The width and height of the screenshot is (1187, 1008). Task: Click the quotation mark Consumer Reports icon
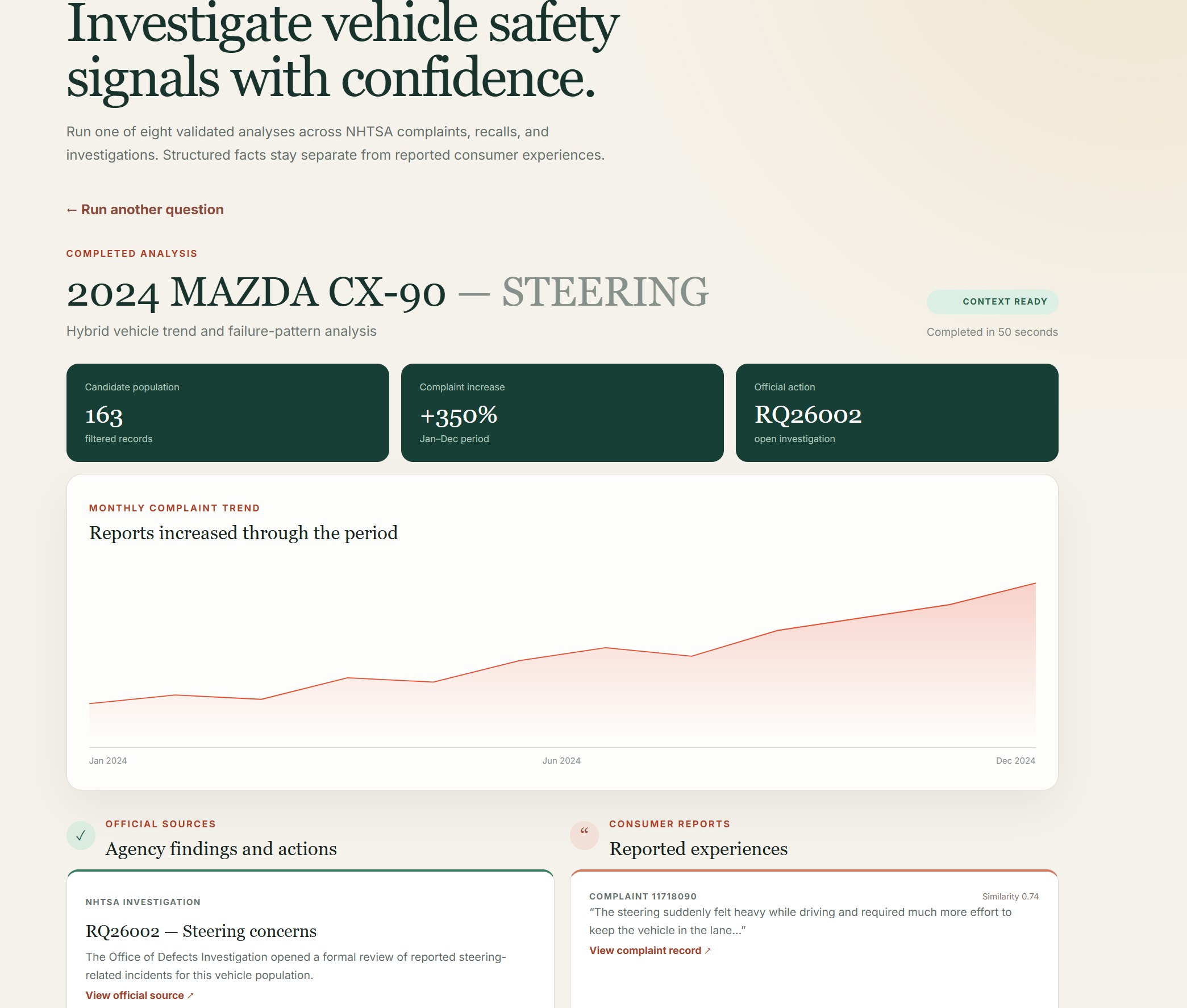tap(584, 835)
